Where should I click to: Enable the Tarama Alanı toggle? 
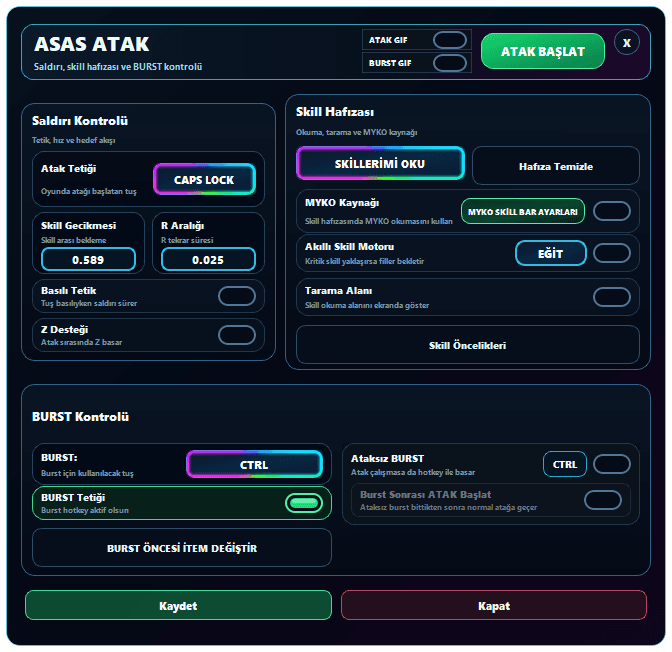click(612, 297)
